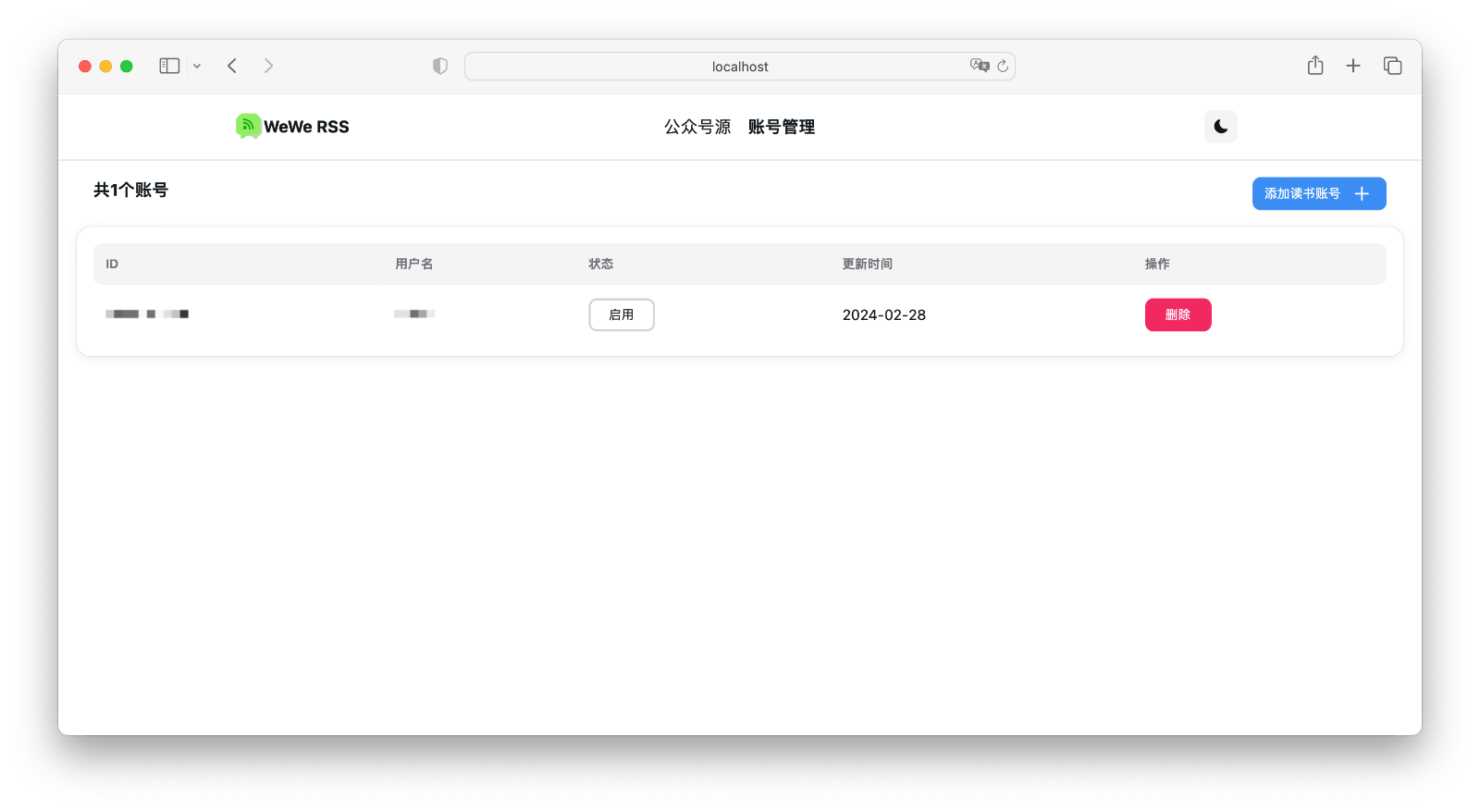Maximize the window with green button
The image size is (1480, 812).
pyautogui.click(x=127, y=66)
